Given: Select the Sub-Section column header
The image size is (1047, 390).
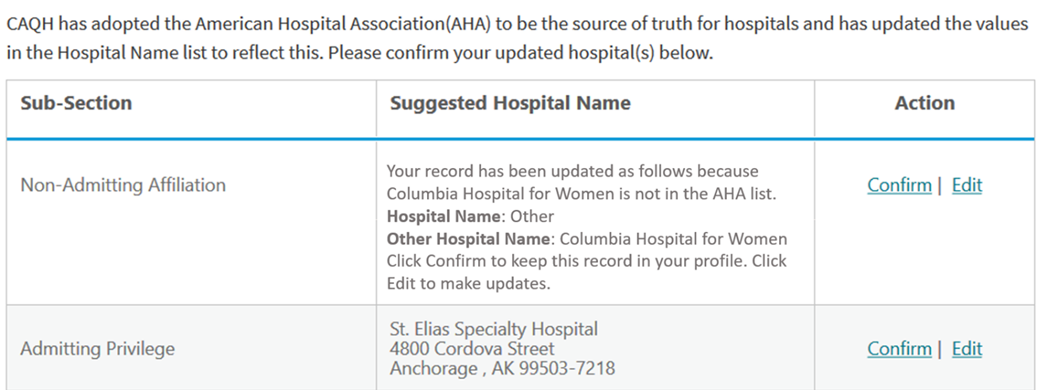Looking at the screenshot, I should tap(76, 103).
